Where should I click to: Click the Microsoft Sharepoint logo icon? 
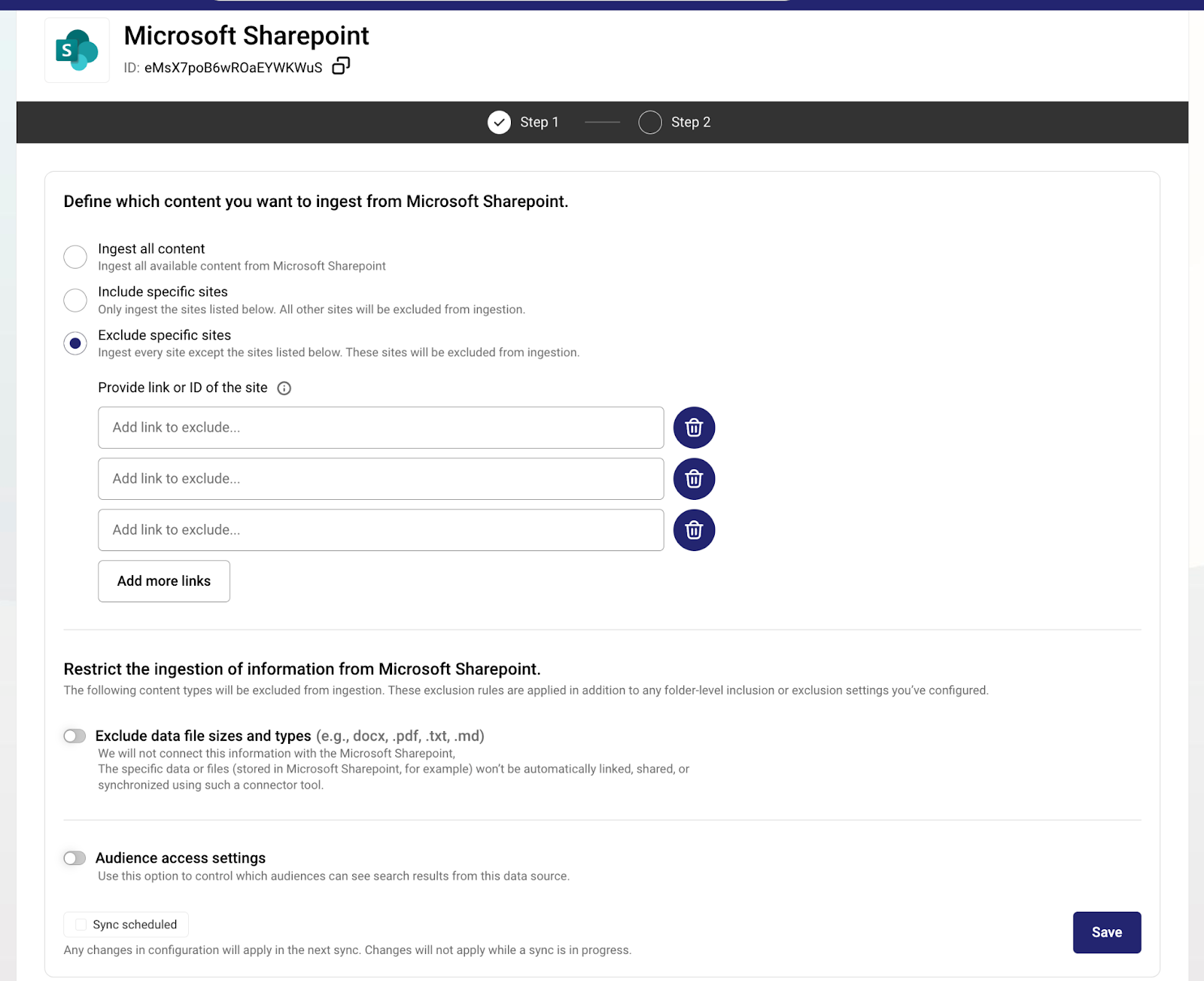(x=77, y=50)
